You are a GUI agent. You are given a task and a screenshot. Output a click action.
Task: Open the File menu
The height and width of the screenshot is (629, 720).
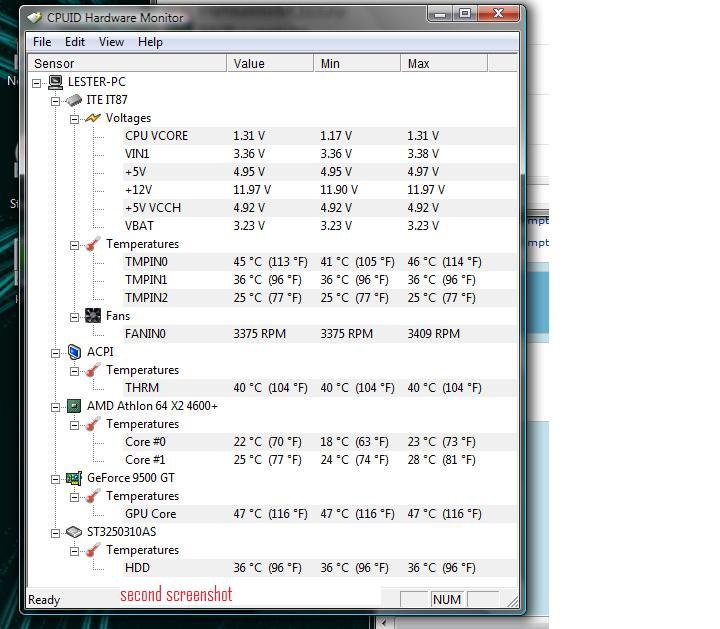pos(42,42)
